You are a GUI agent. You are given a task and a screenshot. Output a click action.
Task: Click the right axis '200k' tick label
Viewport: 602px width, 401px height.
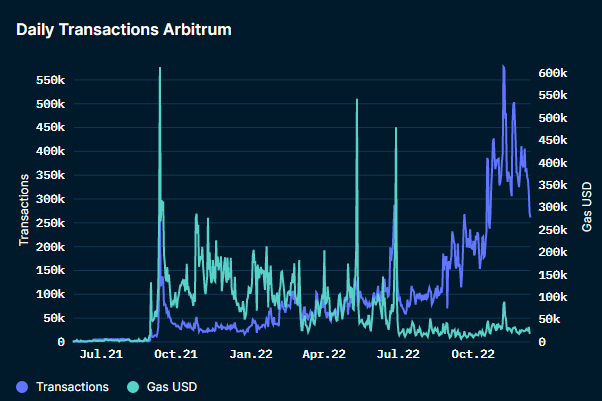tap(553, 252)
